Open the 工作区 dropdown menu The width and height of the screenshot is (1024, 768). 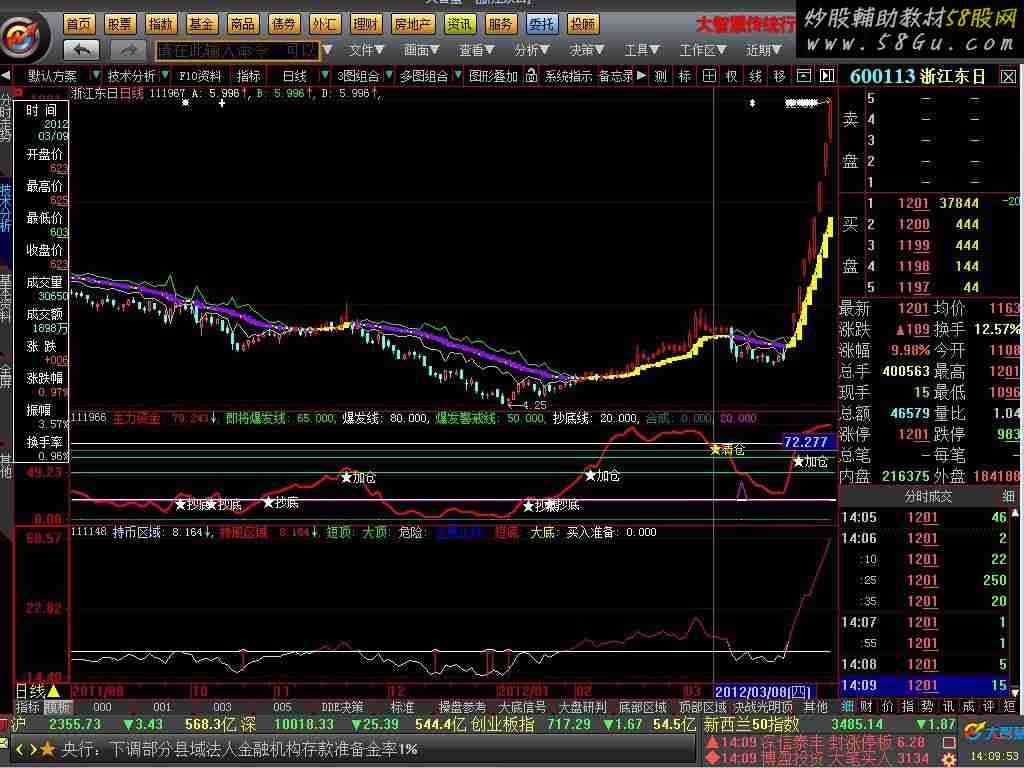(x=703, y=50)
